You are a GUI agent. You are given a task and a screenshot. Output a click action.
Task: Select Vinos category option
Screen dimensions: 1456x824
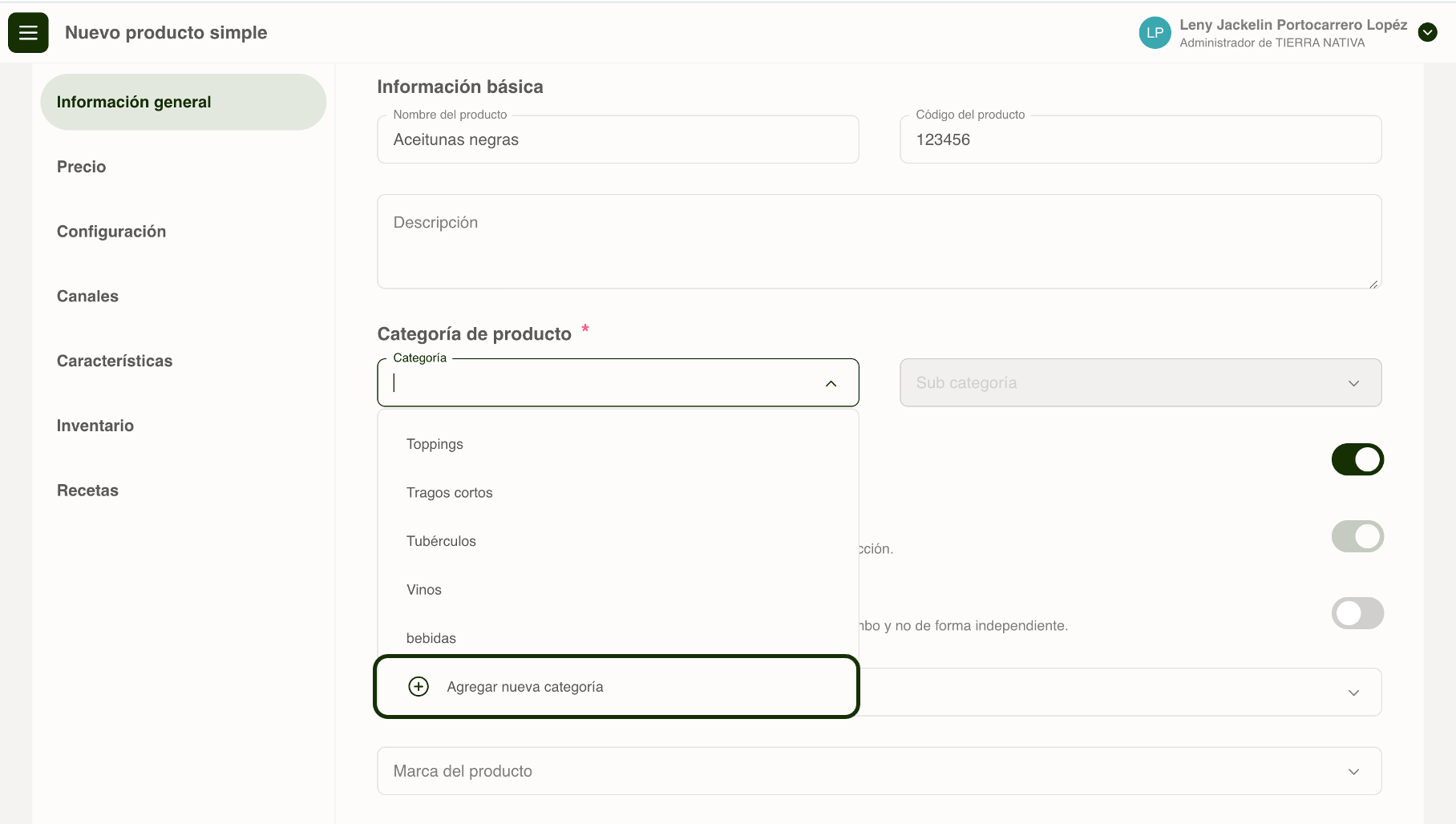tap(618, 590)
